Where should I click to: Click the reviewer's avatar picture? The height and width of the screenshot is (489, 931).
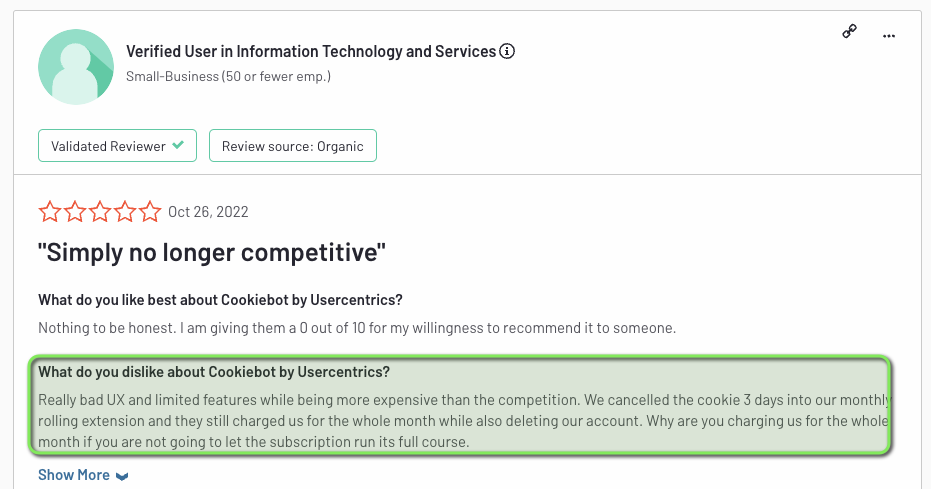click(x=76, y=66)
